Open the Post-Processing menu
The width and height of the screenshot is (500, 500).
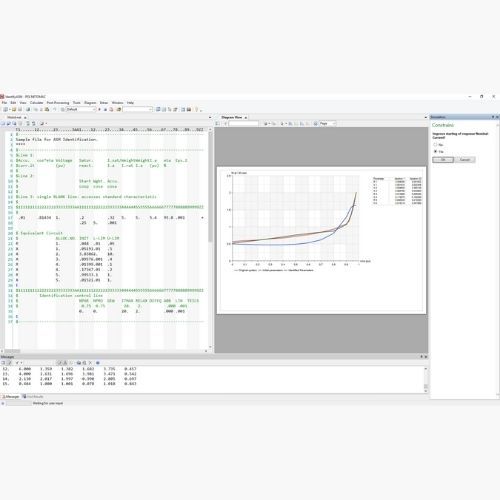[58, 103]
